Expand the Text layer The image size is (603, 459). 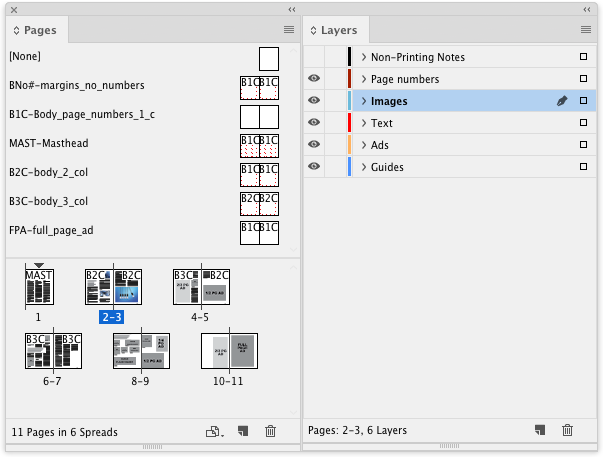(364, 123)
